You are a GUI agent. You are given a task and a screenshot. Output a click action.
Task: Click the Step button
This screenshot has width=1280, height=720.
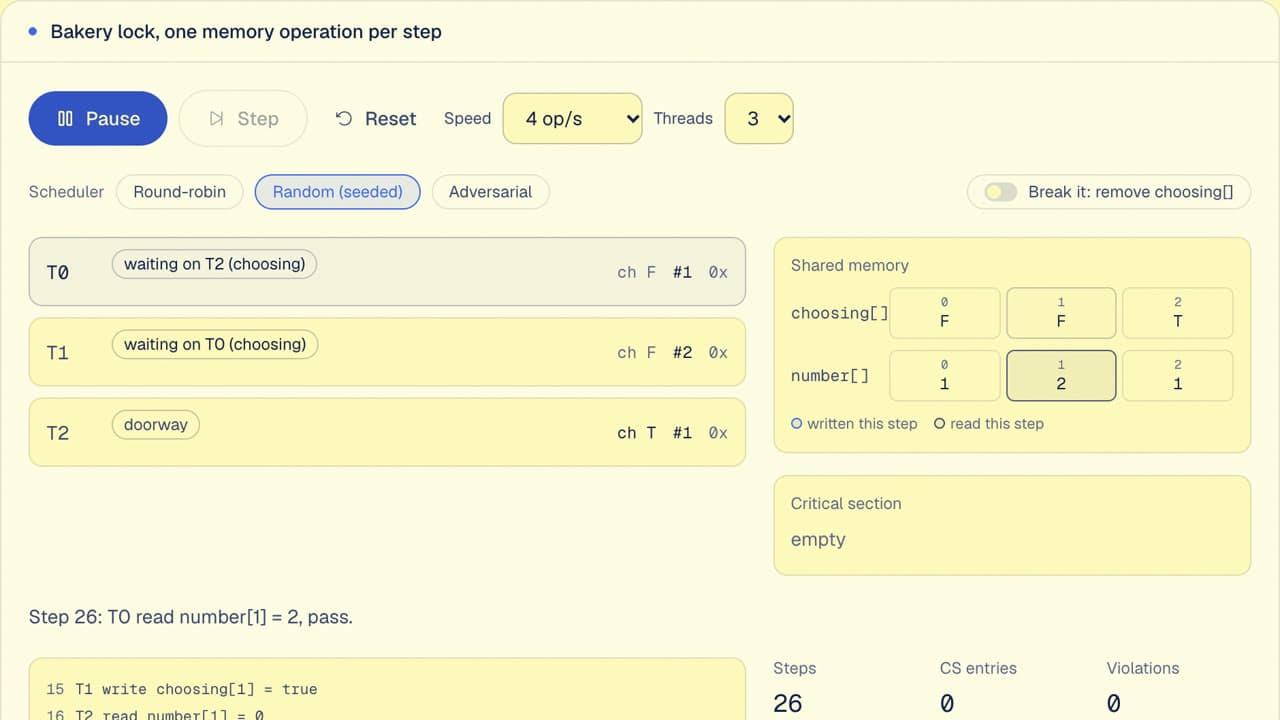243,118
